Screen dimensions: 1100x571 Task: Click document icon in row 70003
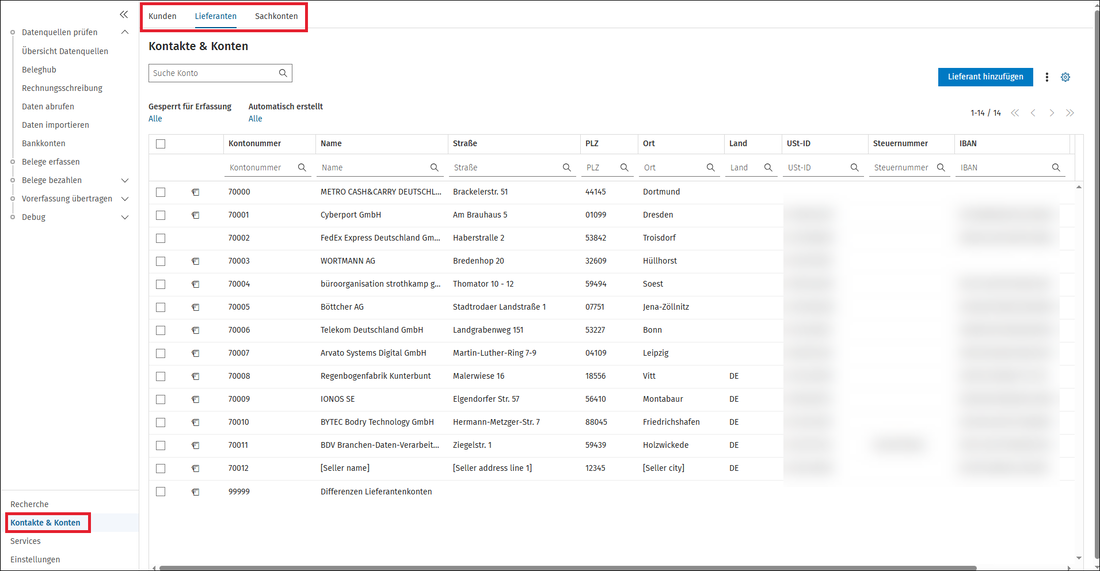coord(196,261)
